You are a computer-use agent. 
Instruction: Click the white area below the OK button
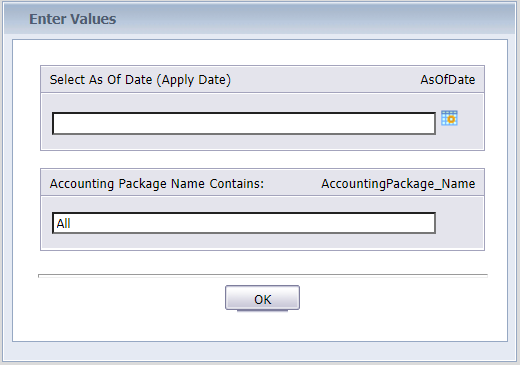click(x=262, y=325)
